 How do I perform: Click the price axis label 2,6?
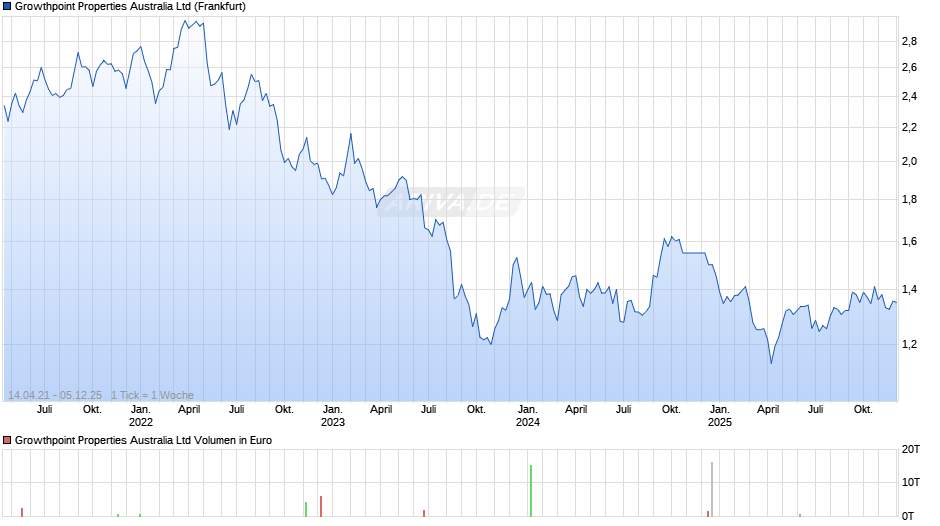[x=909, y=68]
